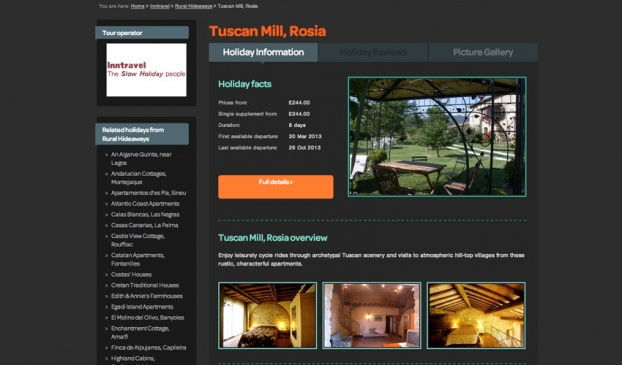This screenshot has width=622, height=365.
Task: Open Calas Blancas, Las Negras link
Action: coord(145,214)
